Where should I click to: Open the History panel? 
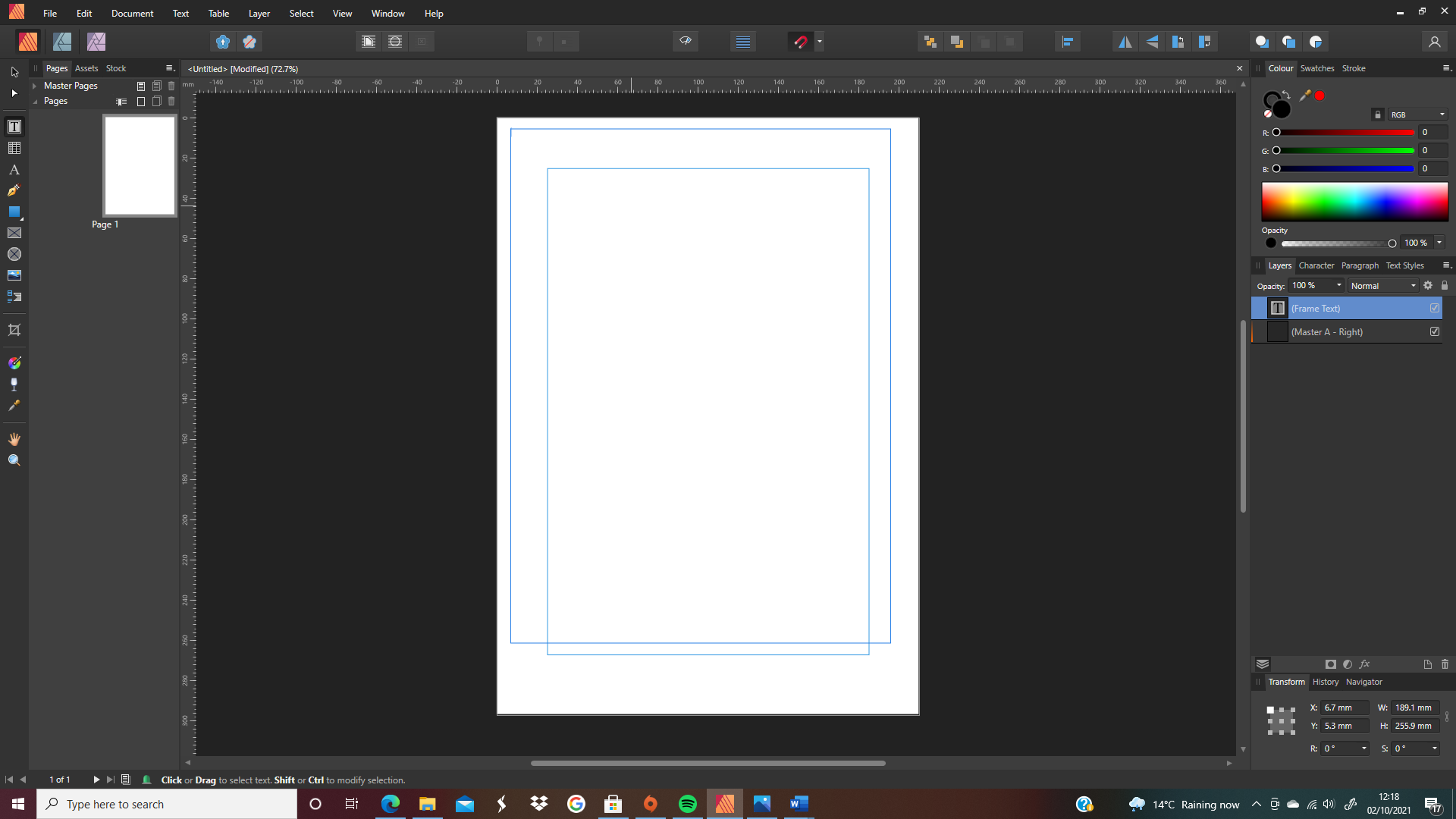(x=1325, y=682)
